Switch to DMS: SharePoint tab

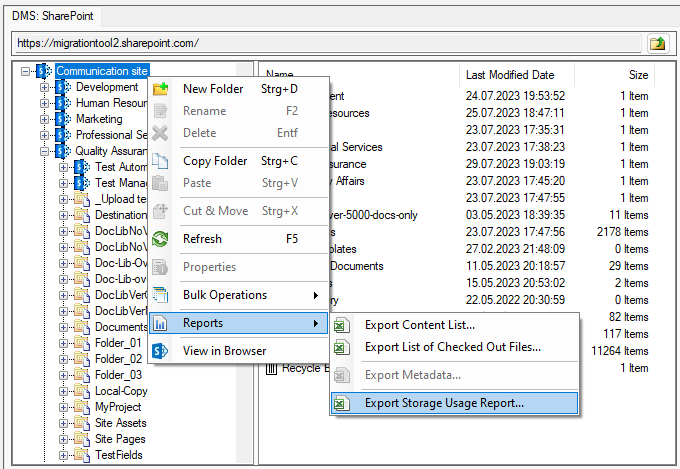point(52,16)
